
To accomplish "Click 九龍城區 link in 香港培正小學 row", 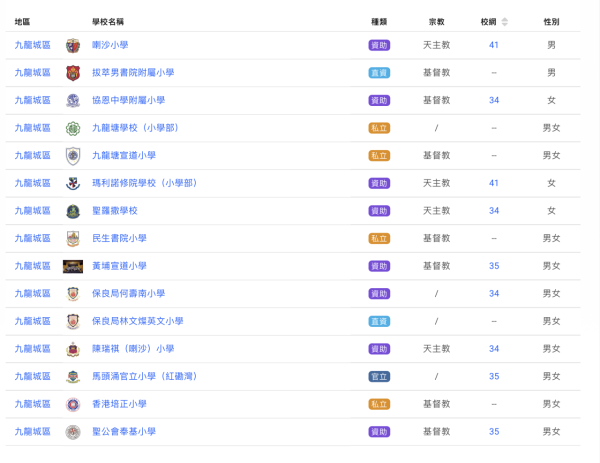I will pyautogui.click(x=33, y=404).
